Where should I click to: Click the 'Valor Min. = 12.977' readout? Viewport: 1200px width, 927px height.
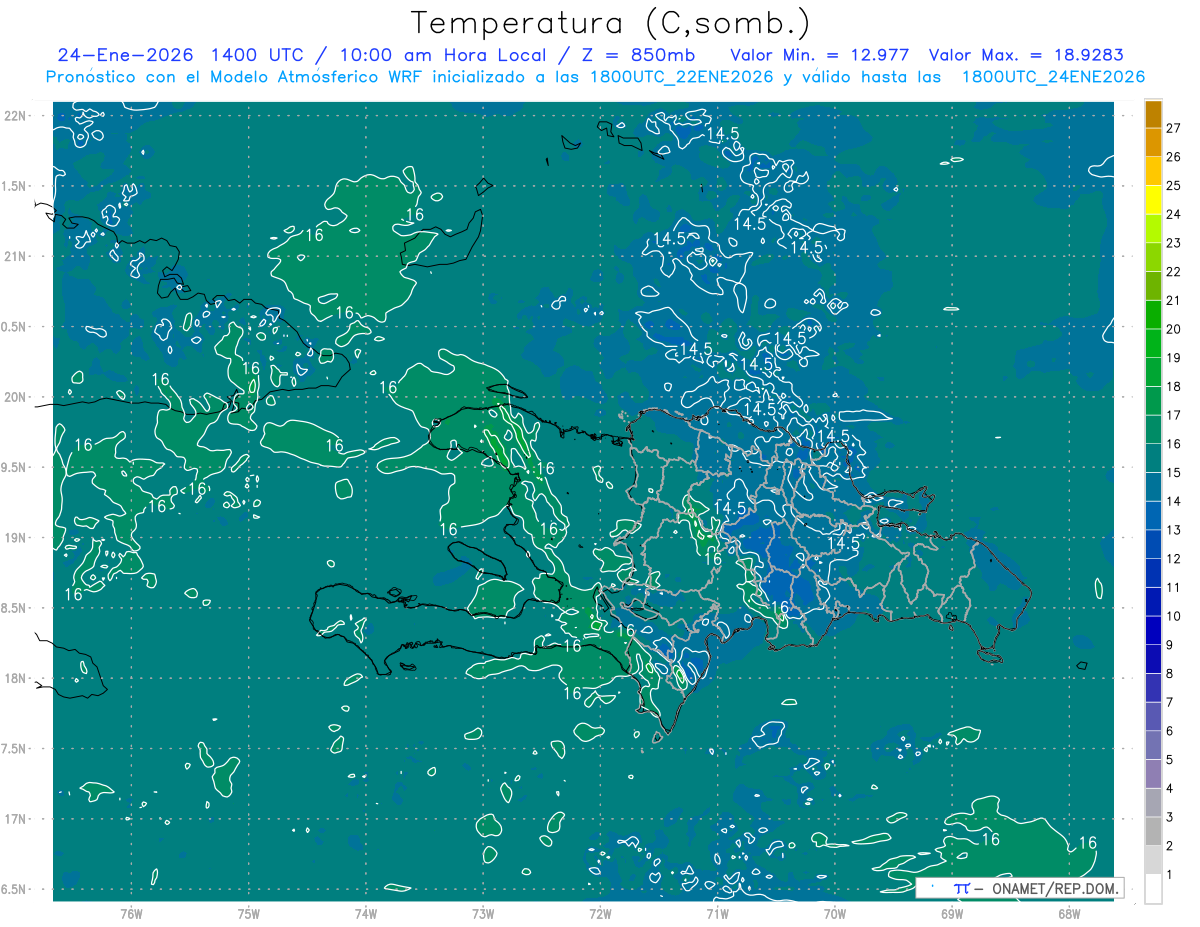tap(822, 55)
